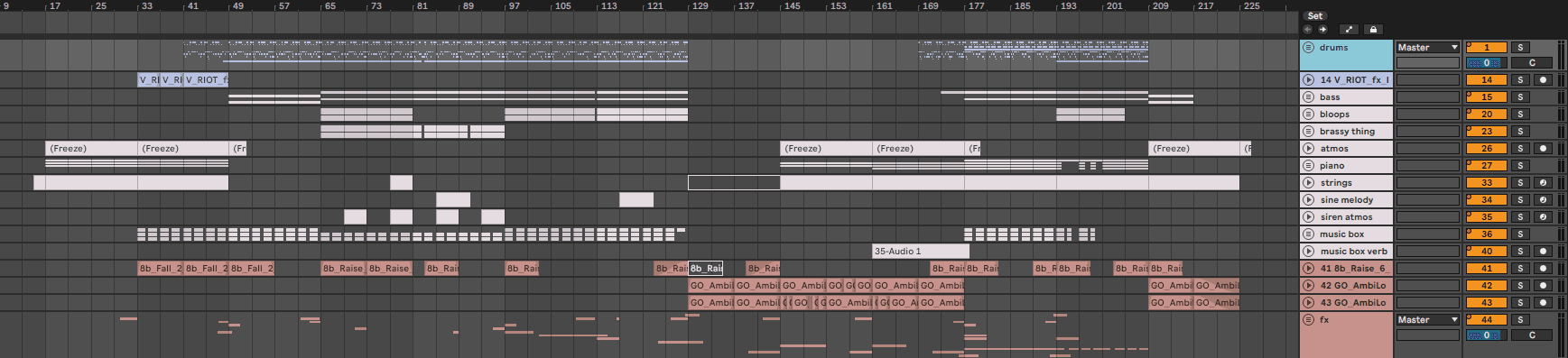This screenshot has height=358, width=1568.
Task: Click strings track freeze indicator icon
Action: click(1543, 183)
